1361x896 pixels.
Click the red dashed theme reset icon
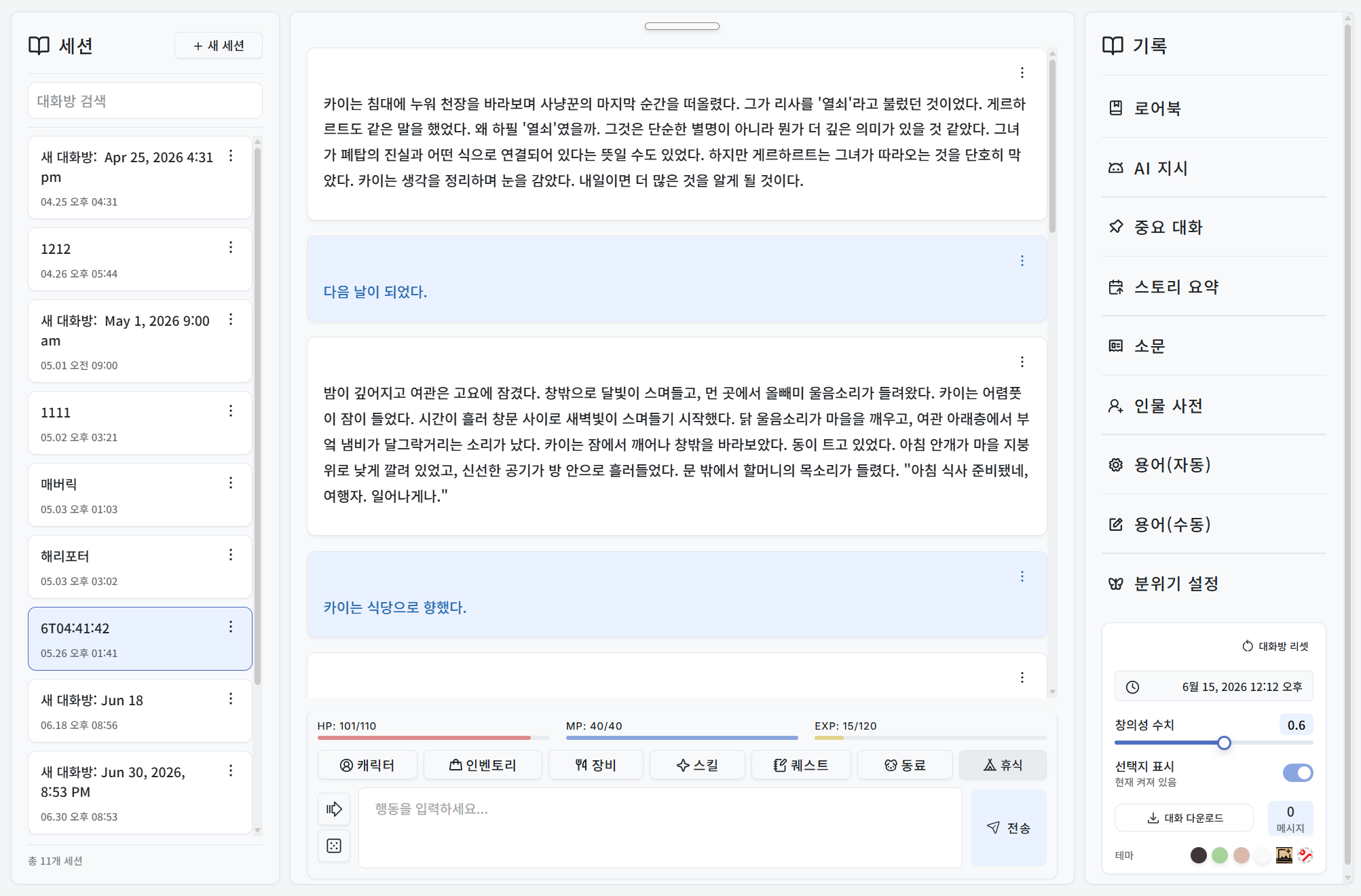pyautogui.click(x=1305, y=855)
